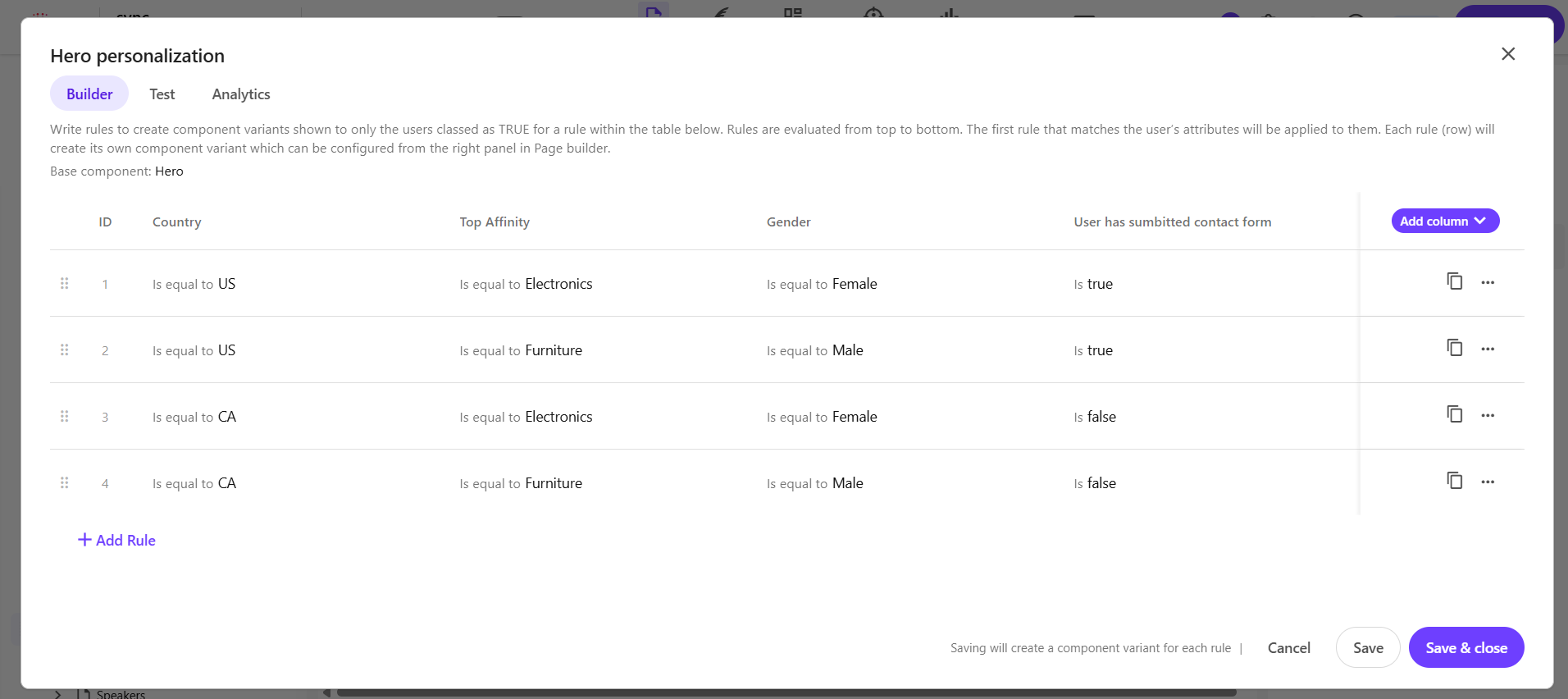1568x699 pixels.
Task: Click the drag handle of rule 1
Action: [64, 283]
